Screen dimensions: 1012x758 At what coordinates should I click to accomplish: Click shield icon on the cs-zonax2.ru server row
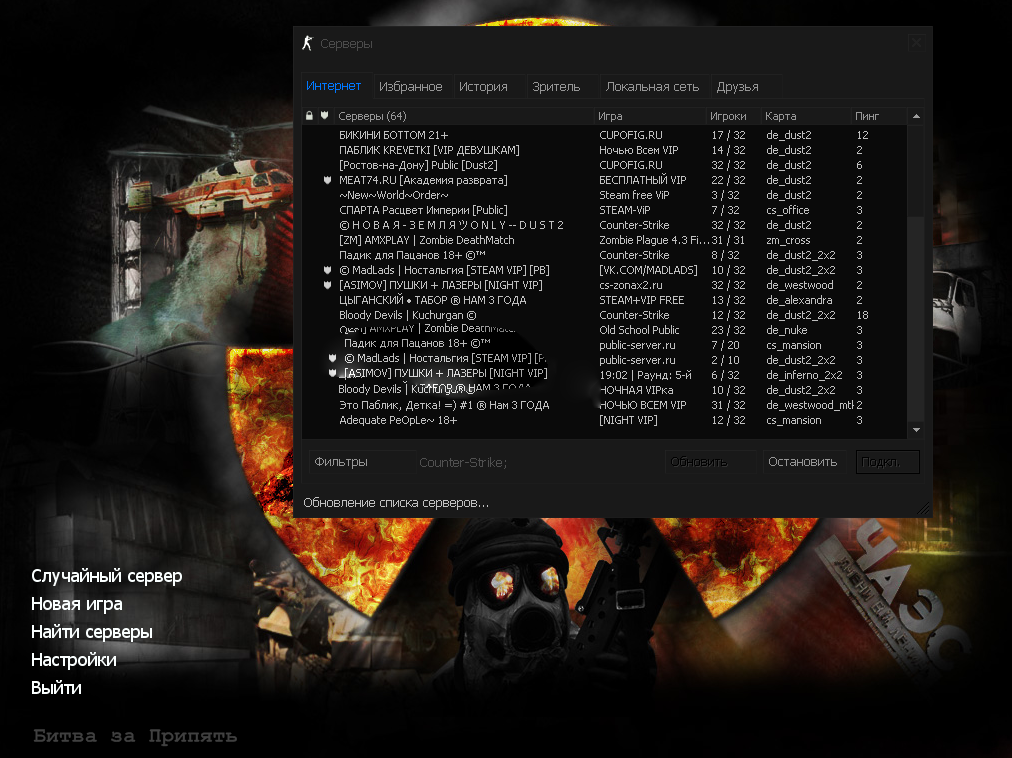(x=327, y=285)
